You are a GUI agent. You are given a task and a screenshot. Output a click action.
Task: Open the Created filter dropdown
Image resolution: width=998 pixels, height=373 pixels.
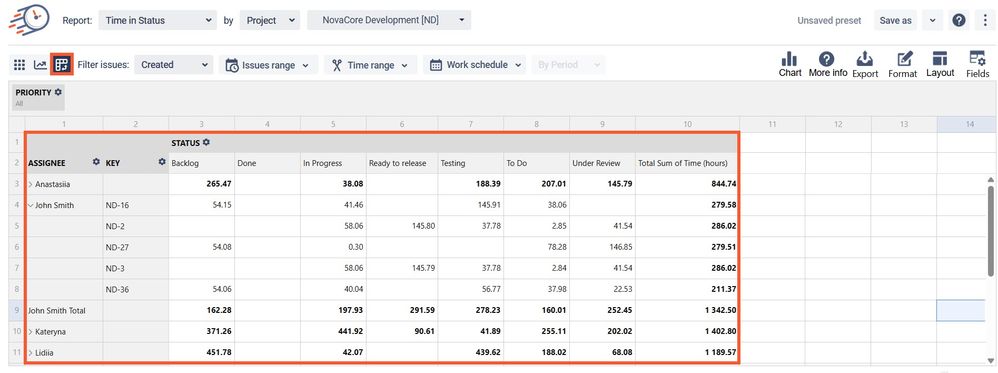coord(173,64)
